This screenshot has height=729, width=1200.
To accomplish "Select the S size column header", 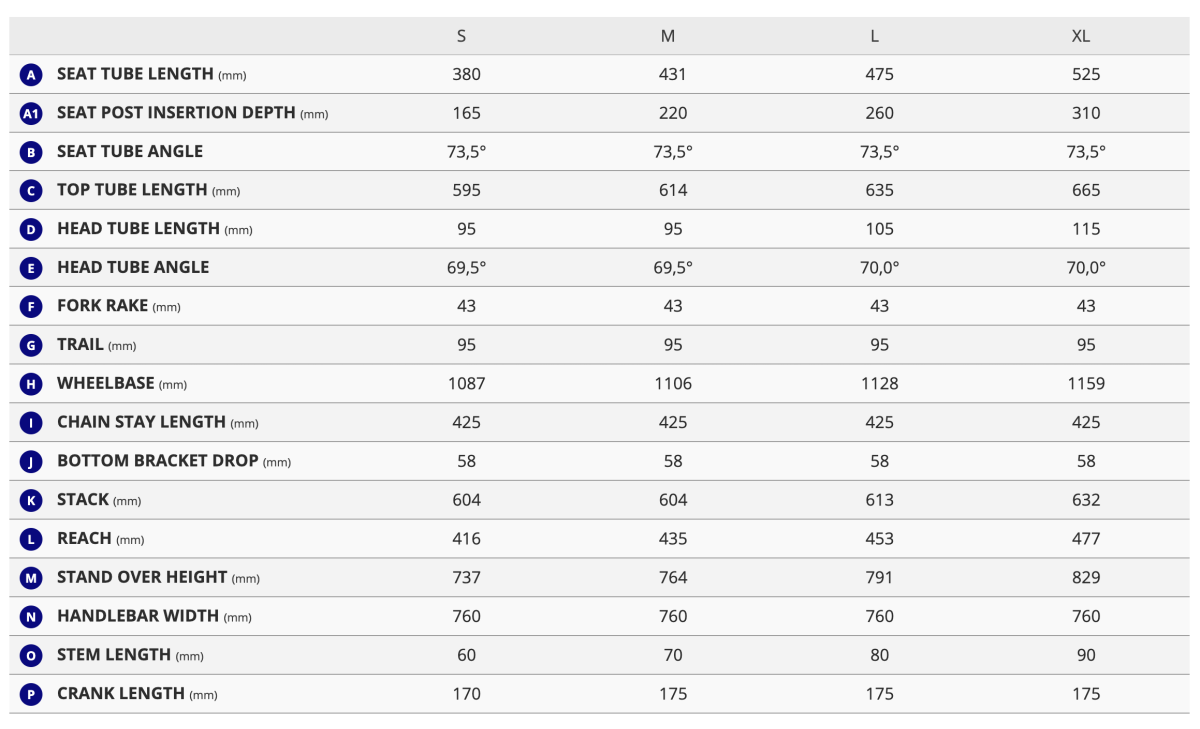I will [461, 36].
